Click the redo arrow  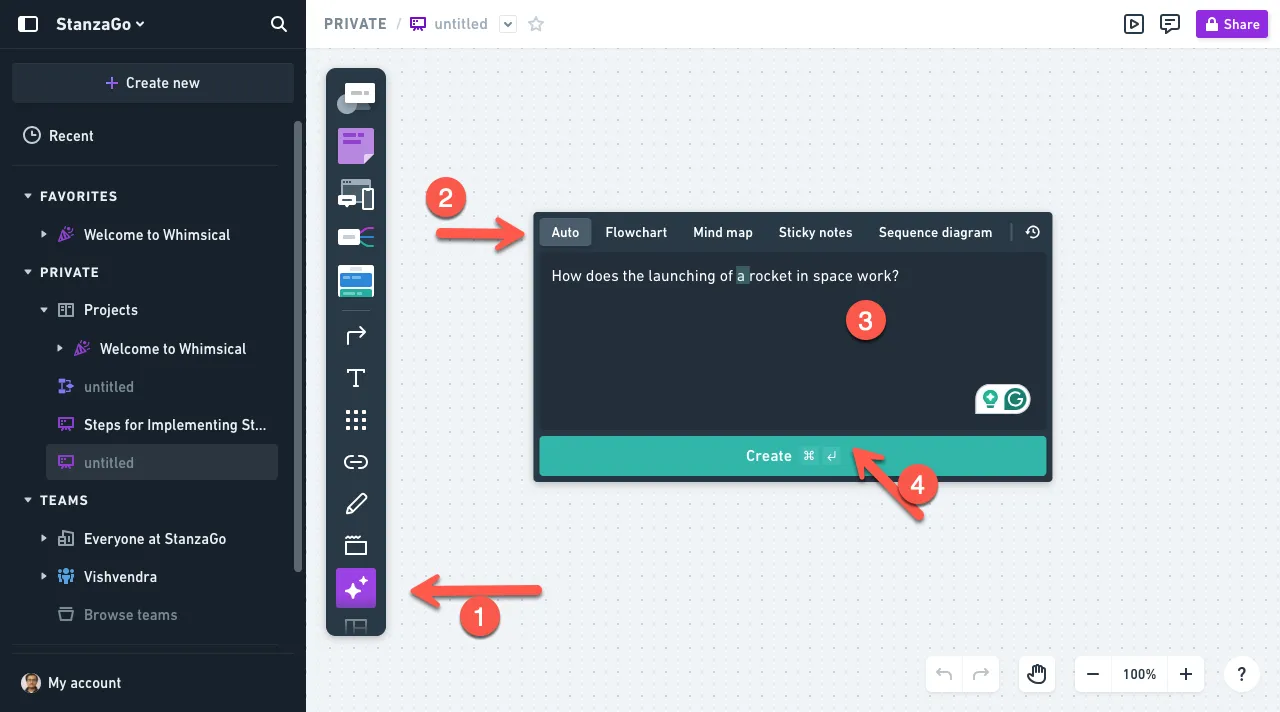981,674
